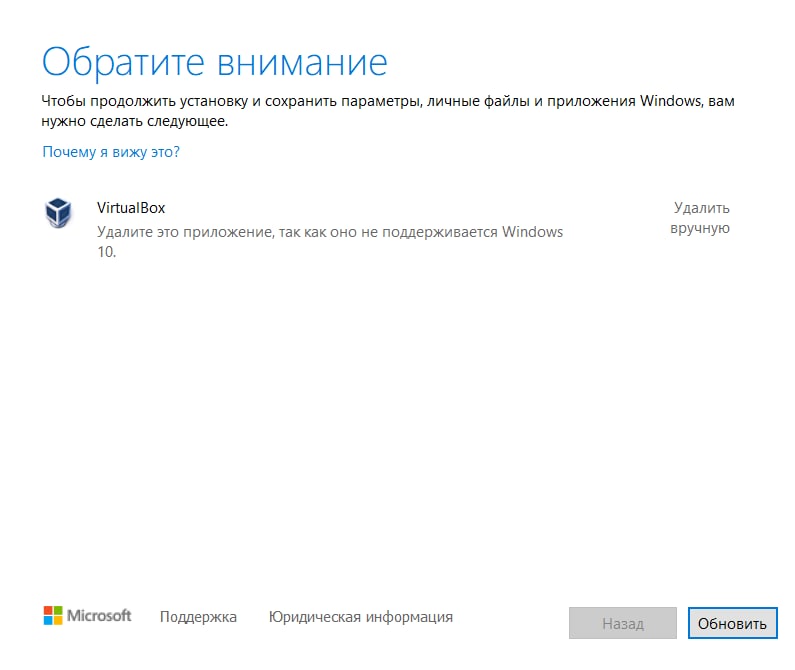Click the word 'вручную' beside VirtualBox
Screen dimensions: 795x670
tap(700, 228)
